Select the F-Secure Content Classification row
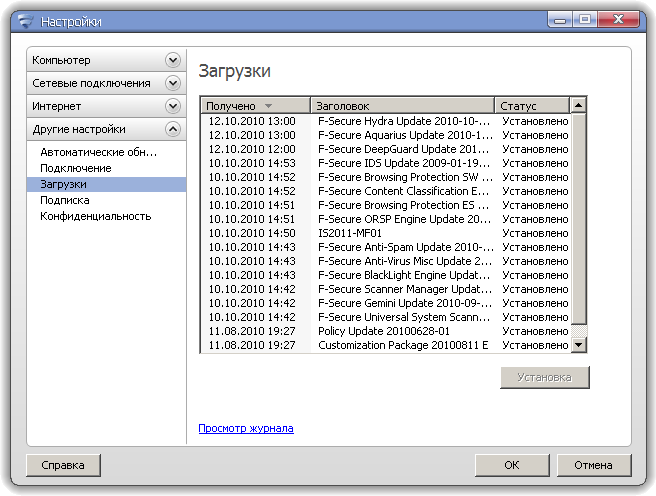Screen dimensions: 656x496 click(x=386, y=191)
